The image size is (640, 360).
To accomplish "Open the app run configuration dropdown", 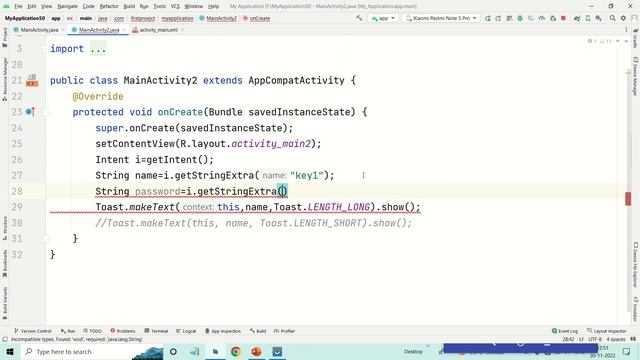I will [383, 18].
